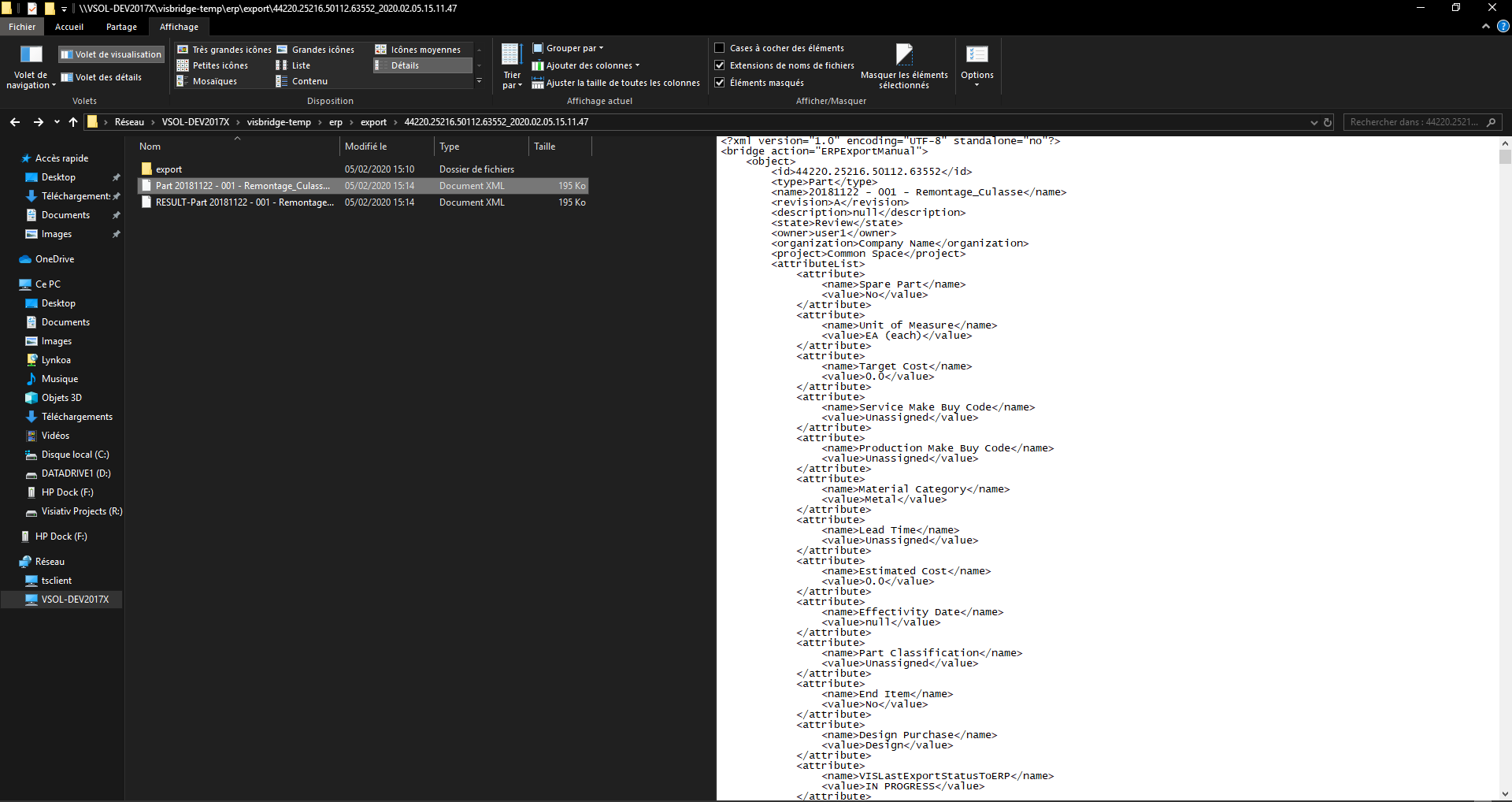Click the Trier par sort icon
The image size is (1512, 802).
512,54
